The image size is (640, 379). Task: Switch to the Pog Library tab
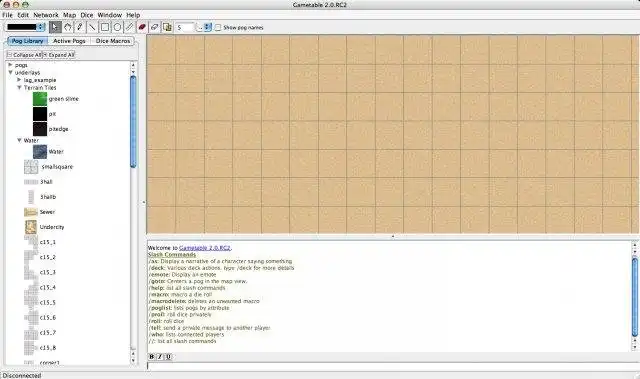click(x=27, y=41)
